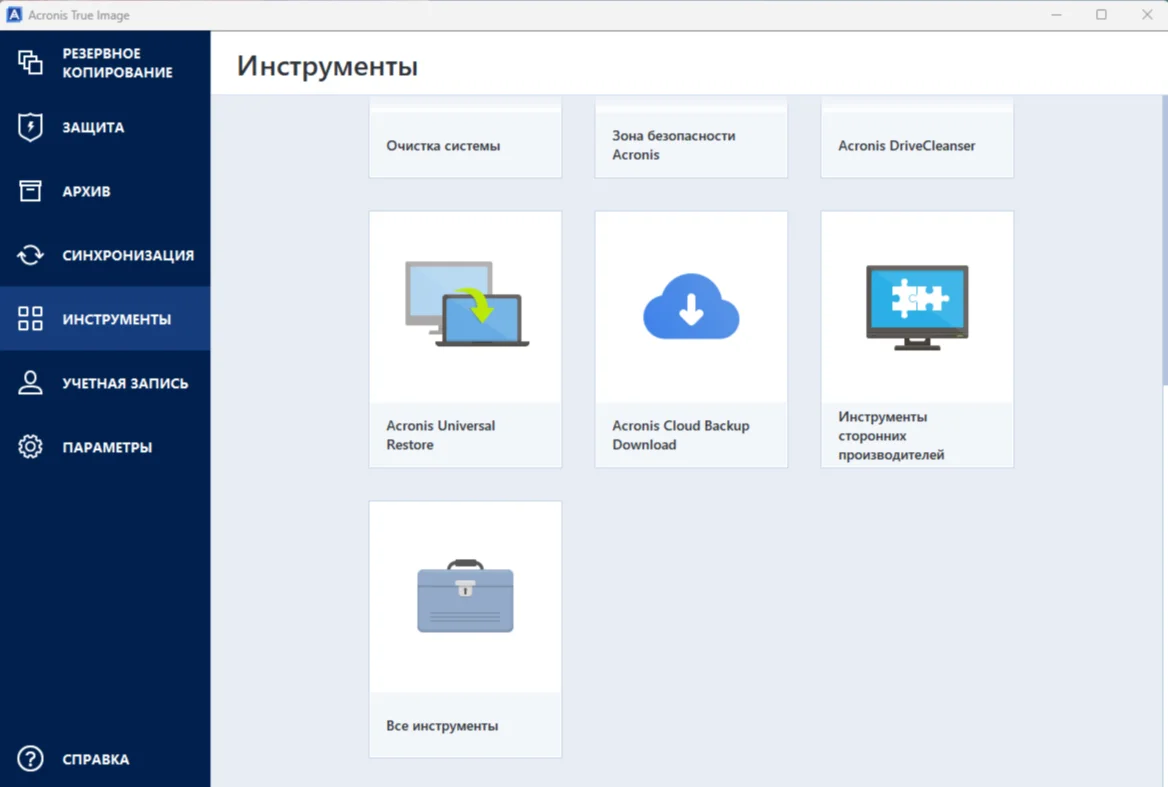Click the All tools toolbox icon
The height and width of the screenshot is (787, 1168).
[x=465, y=596]
